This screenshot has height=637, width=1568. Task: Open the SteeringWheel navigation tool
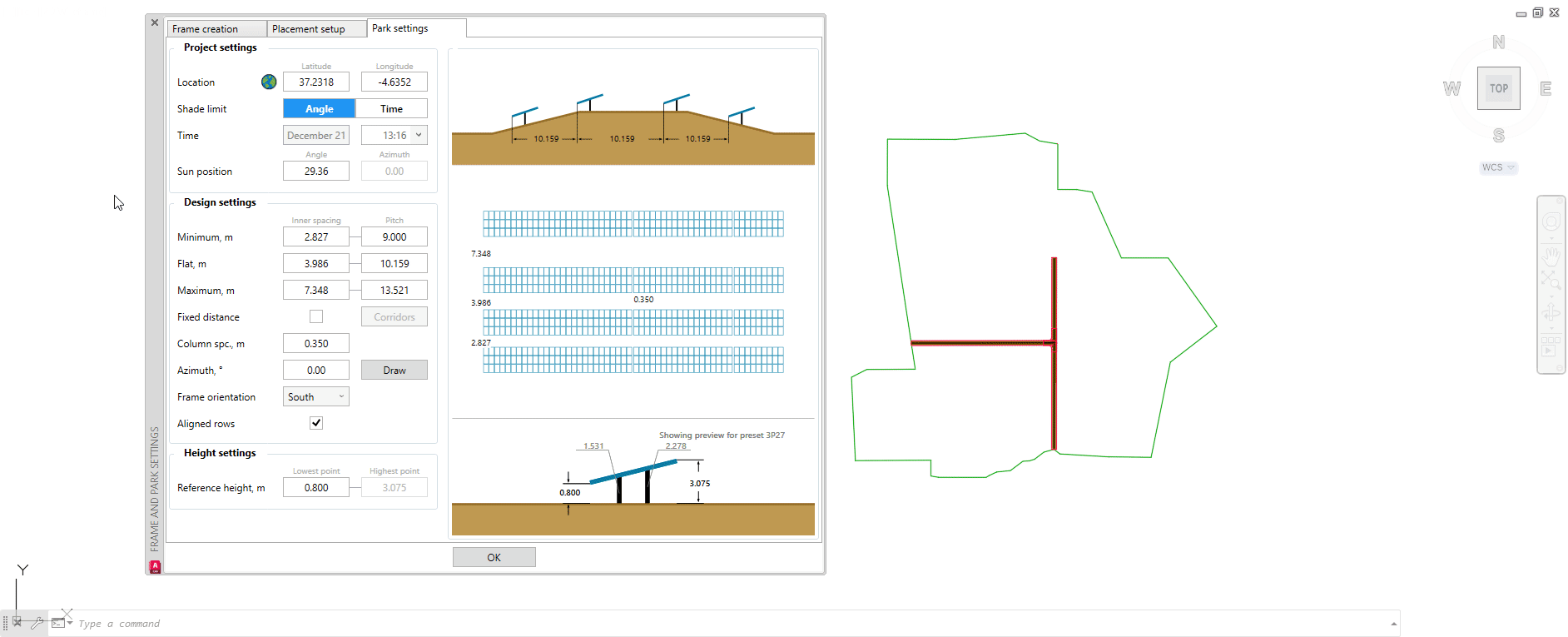point(1551,222)
